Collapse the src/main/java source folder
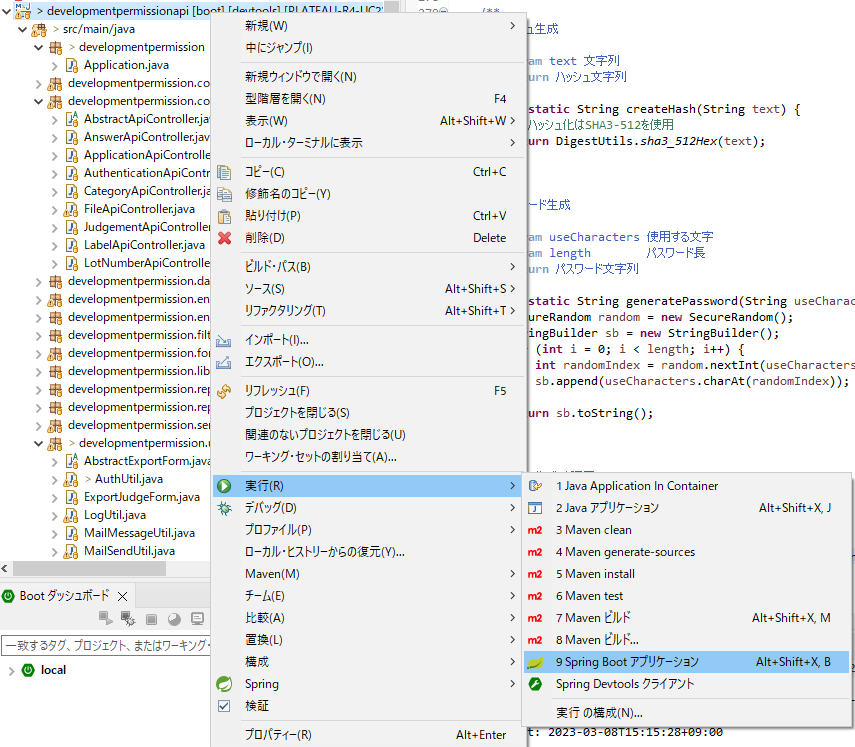855x747 pixels. pyautogui.click(x=22, y=29)
